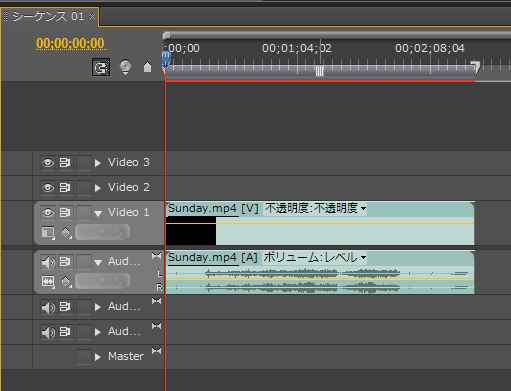Collapse the first audio track
The width and height of the screenshot is (511, 391).
coord(98,263)
